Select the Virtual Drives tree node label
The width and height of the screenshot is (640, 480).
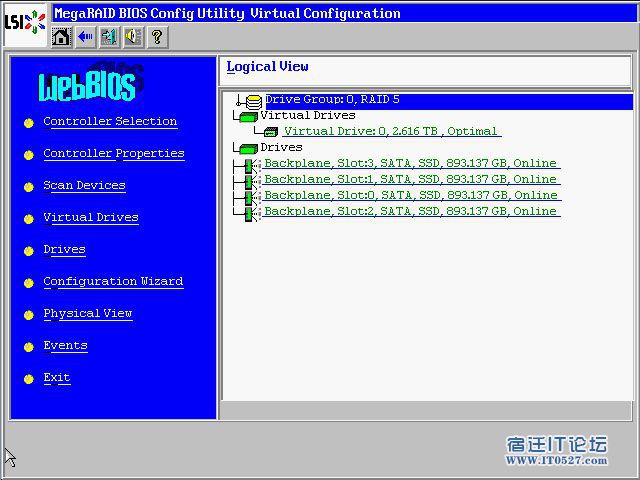[x=308, y=116]
